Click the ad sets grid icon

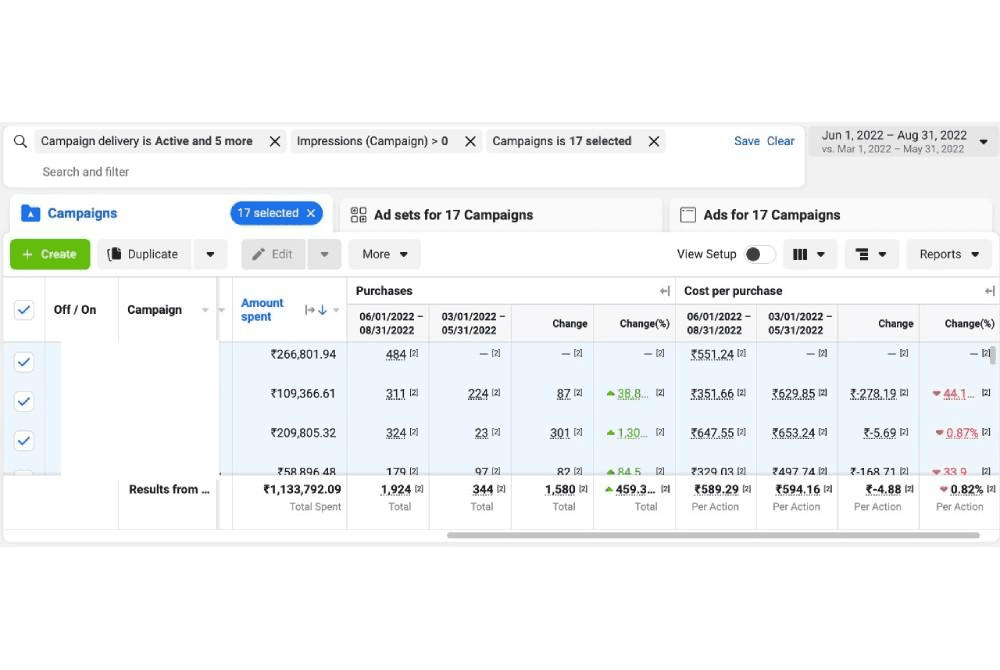(x=358, y=215)
